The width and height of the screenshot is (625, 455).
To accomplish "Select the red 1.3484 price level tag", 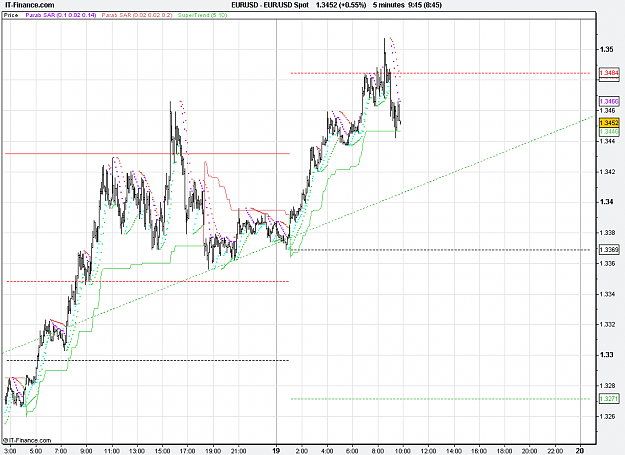I will click(609, 73).
